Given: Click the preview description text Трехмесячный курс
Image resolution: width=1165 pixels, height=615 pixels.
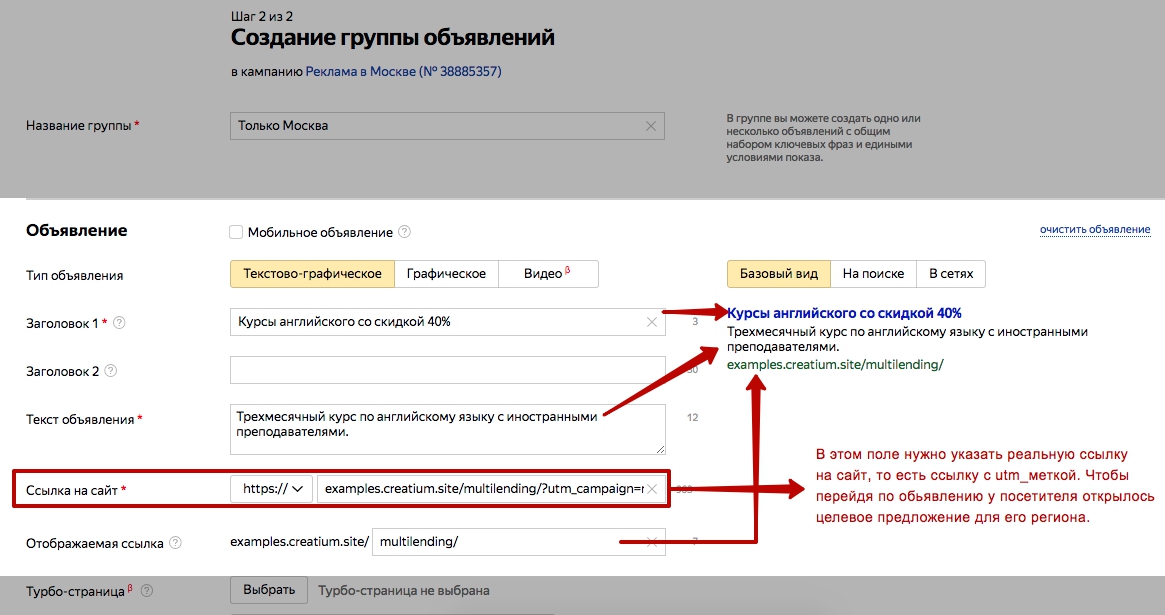Looking at the screenshot, I should [x=907, y=339].
